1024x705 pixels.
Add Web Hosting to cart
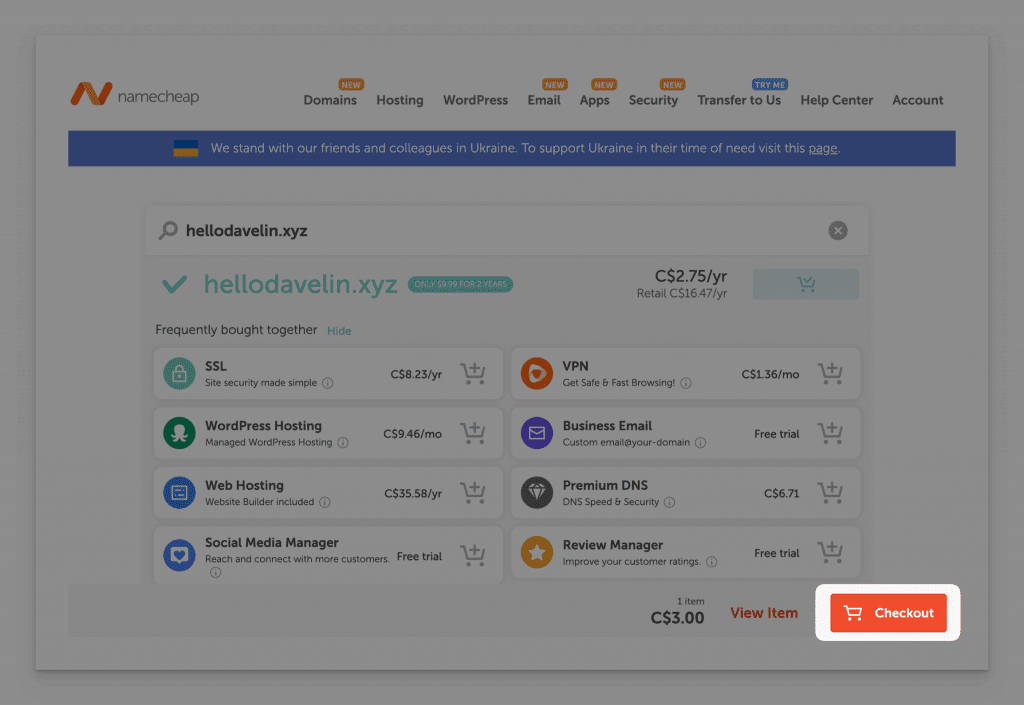(x=473, y=492)
